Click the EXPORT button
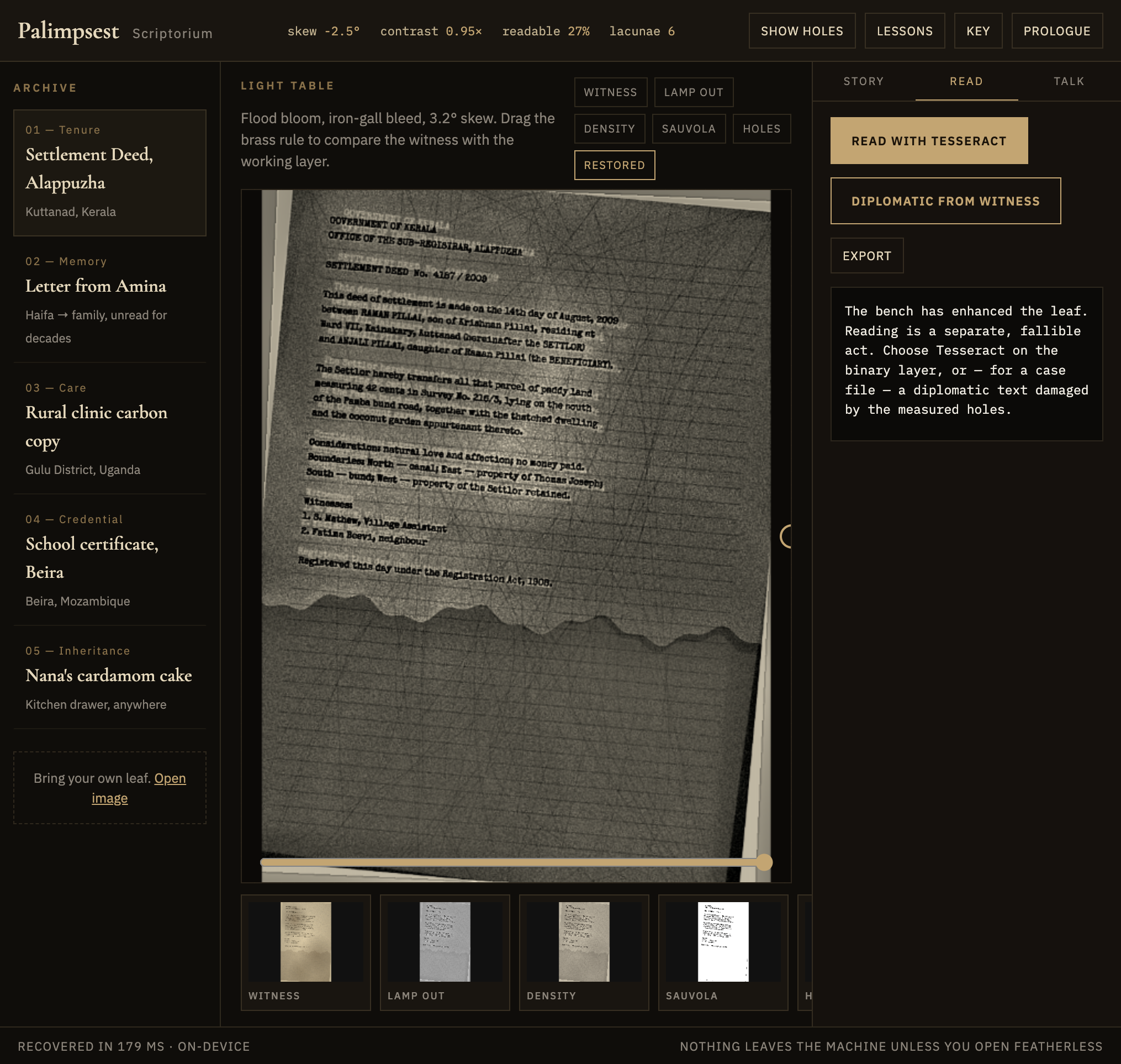Screen dimensions: 1121x1064 click(866, 256)
